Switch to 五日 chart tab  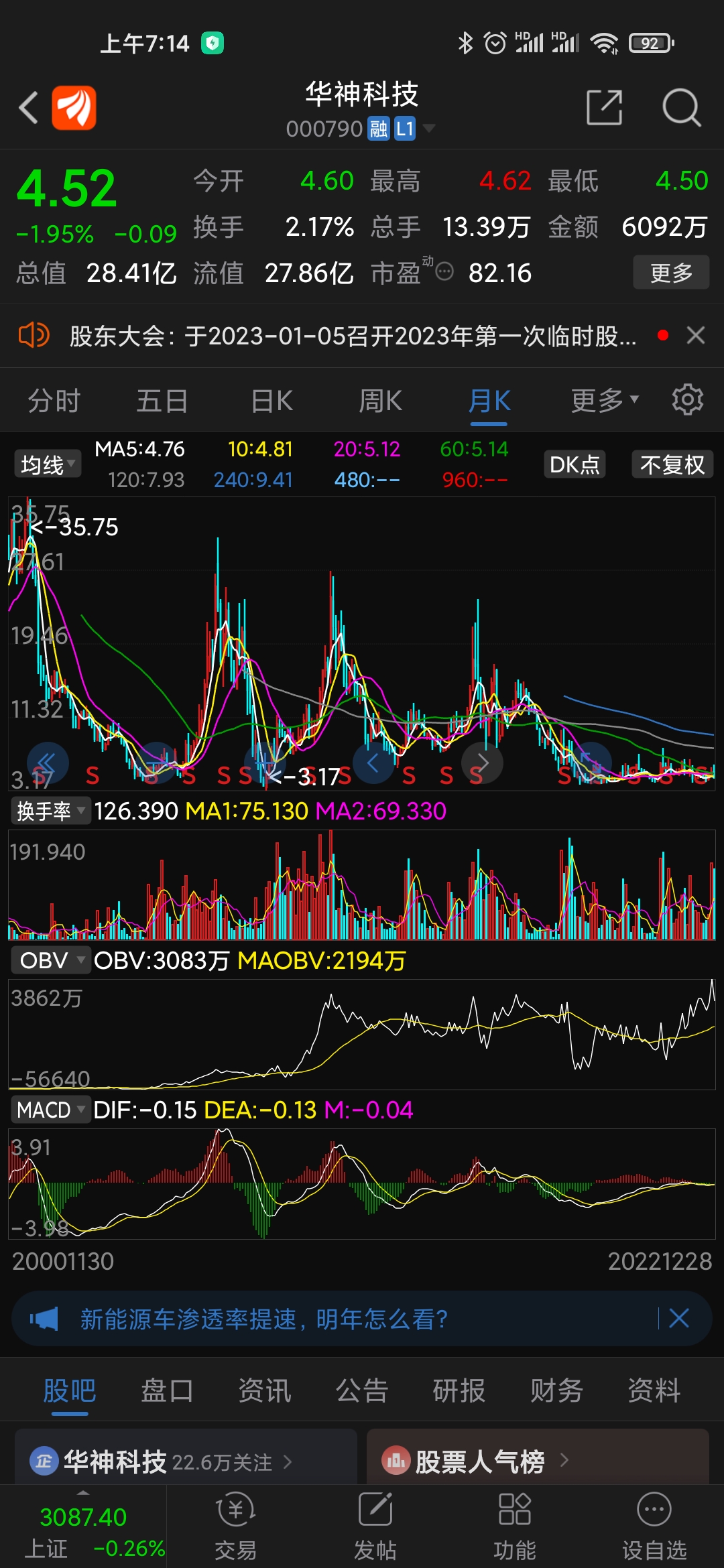coord(162,401)
